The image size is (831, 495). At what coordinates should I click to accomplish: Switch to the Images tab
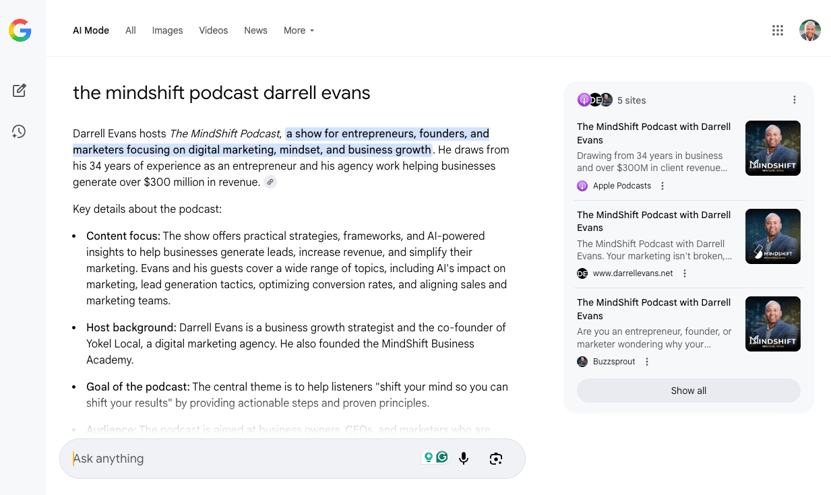pos(167,31)
